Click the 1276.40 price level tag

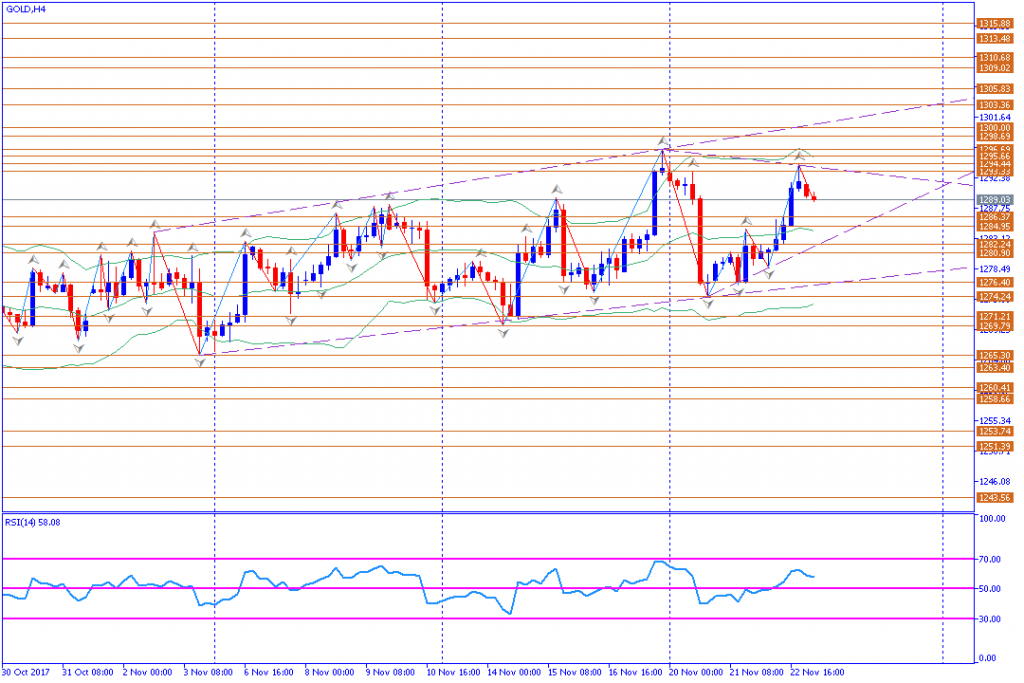[995, 283]
